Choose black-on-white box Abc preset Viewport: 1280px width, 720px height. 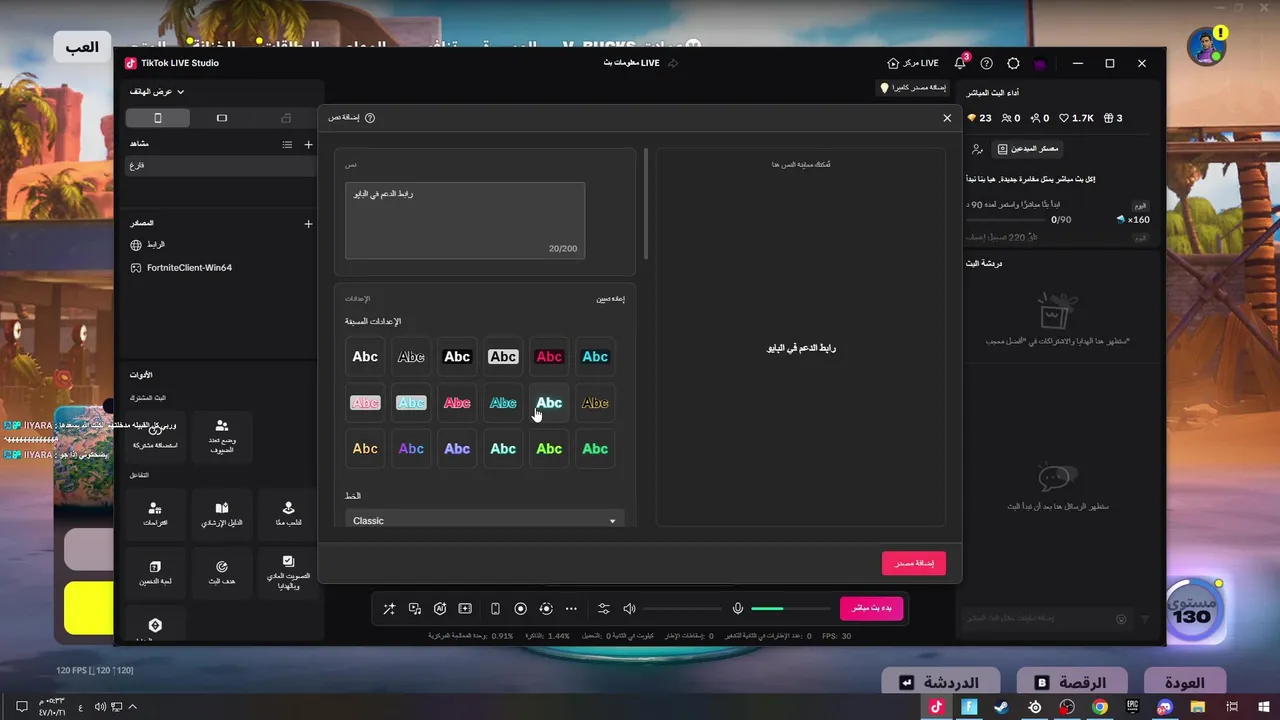503,357
